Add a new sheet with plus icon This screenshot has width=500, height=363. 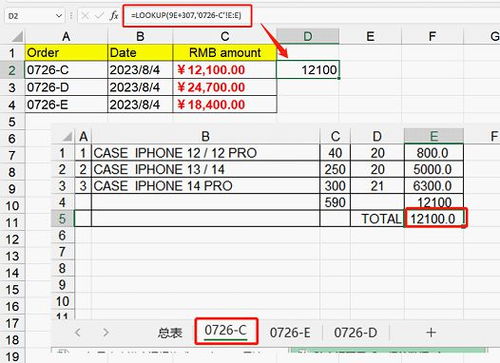431,332
